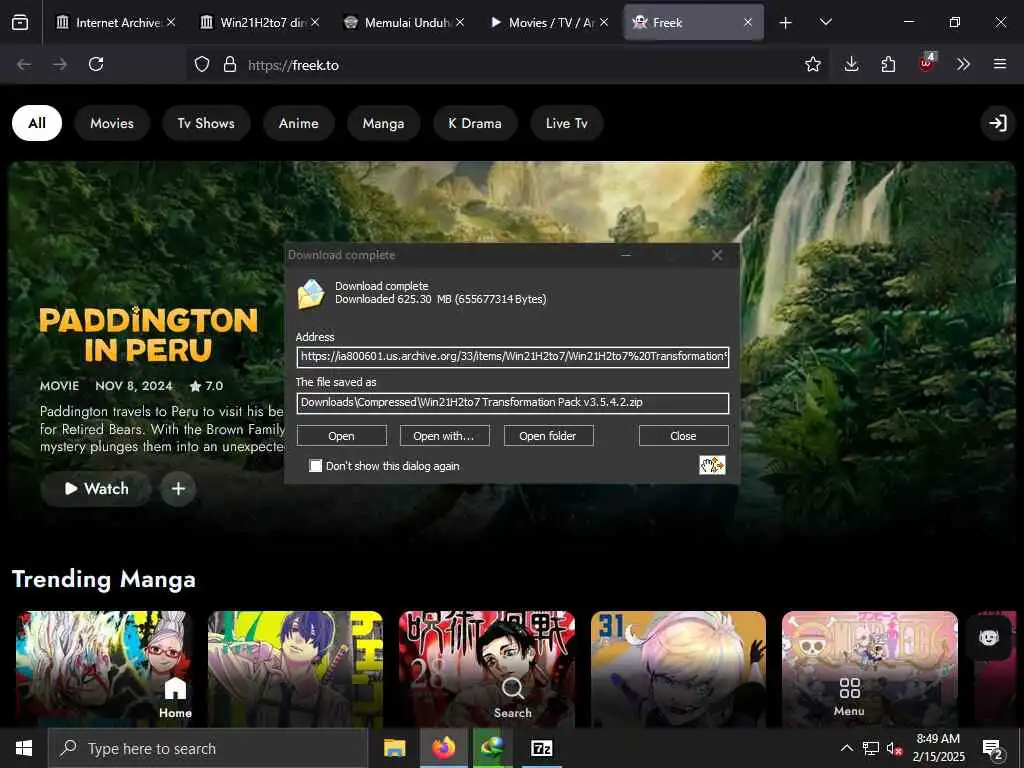Switch to the Tv Shows category

pyautogui.click(x=206, y=123)
